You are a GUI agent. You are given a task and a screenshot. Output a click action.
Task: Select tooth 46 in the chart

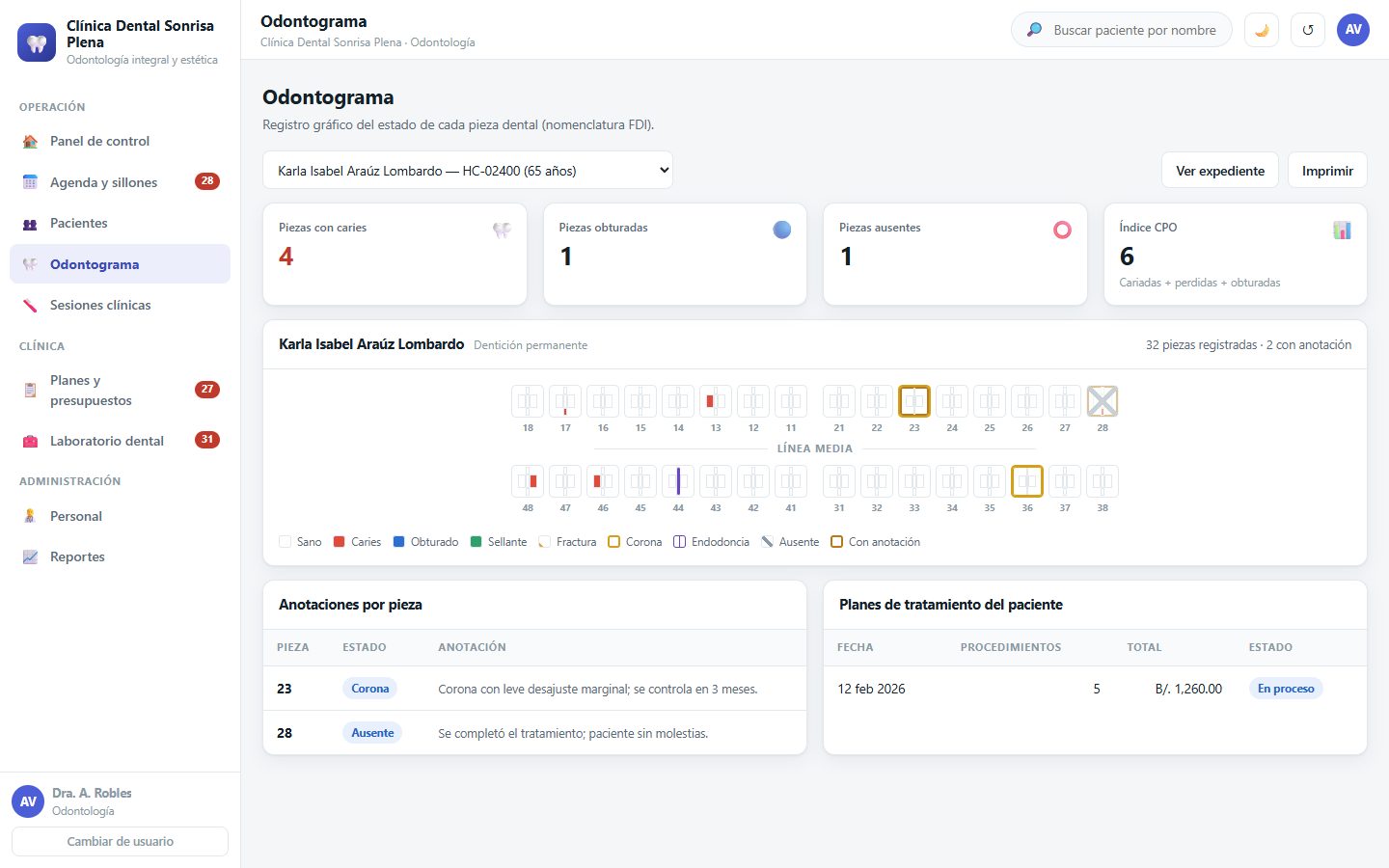click(603, 481)
